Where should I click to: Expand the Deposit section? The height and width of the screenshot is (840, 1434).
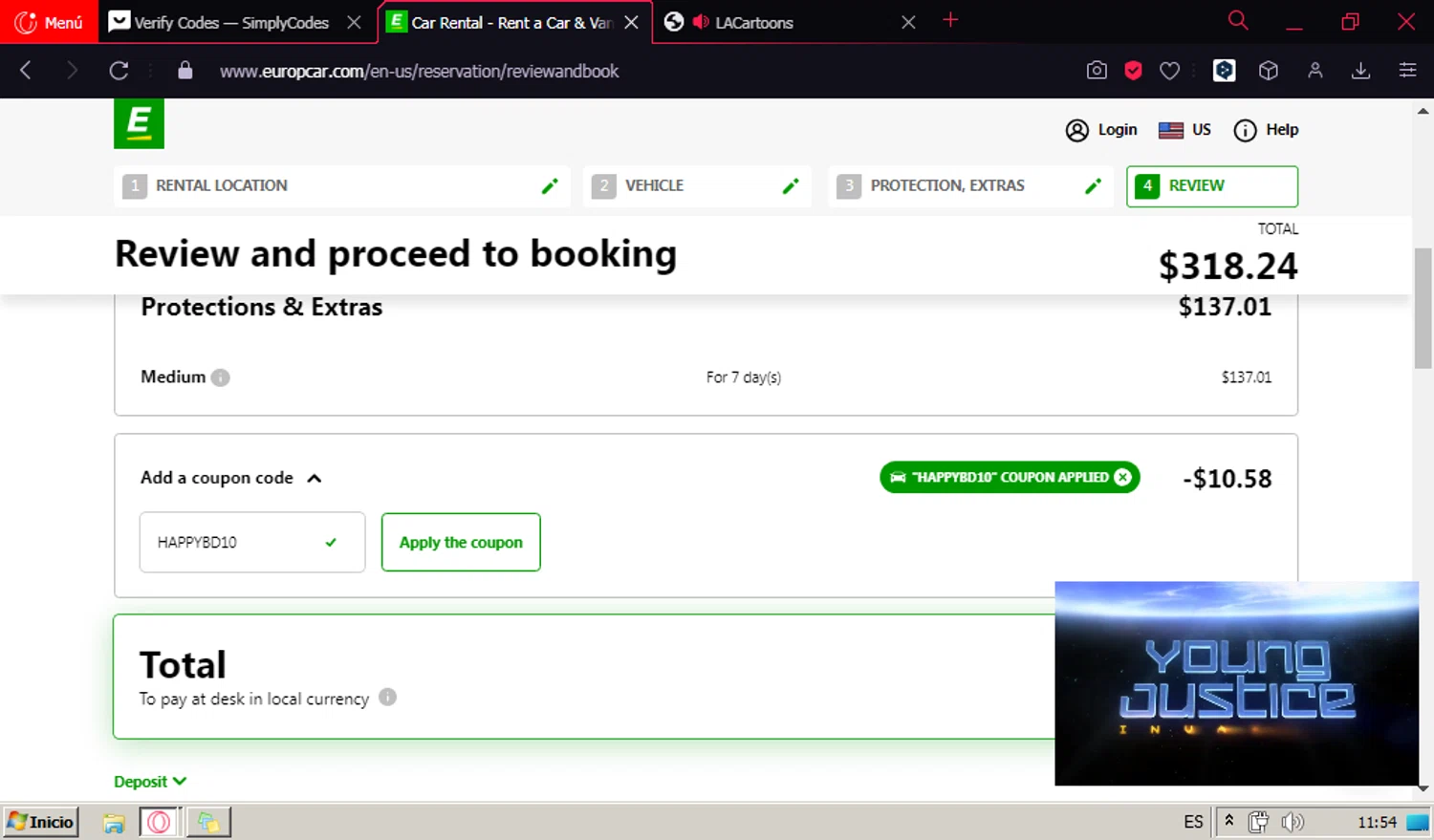[150, 782]
